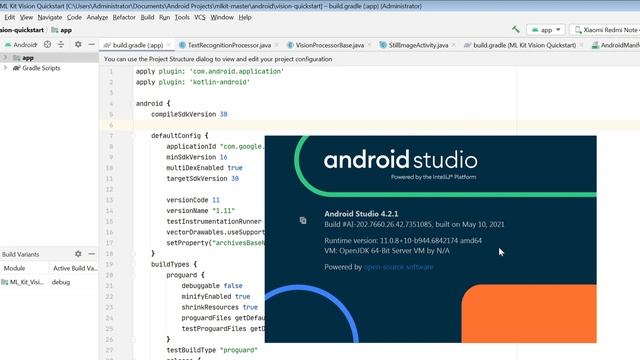This screenshot has height=360, width=640.
Task: Open Project panel gear options
Action: 78,44
